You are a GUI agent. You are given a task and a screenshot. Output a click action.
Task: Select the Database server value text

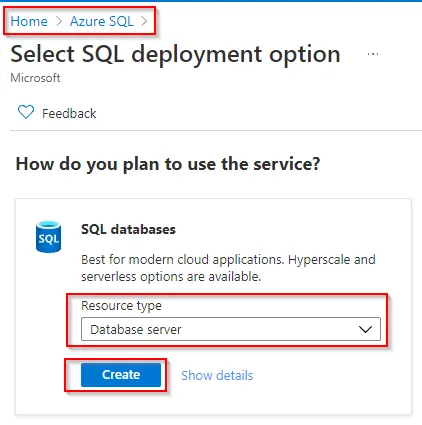136,330
